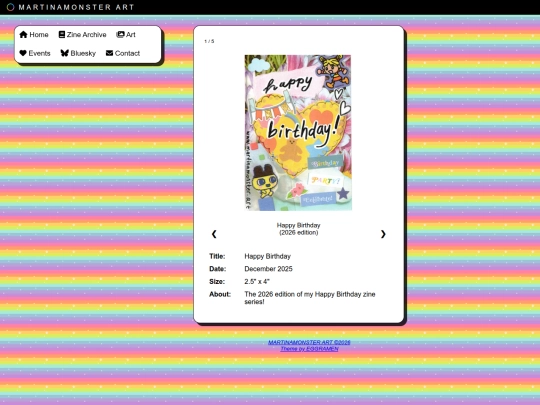
Task: Click the slide counter 1 / 5
Action: (x=209, y=41)
